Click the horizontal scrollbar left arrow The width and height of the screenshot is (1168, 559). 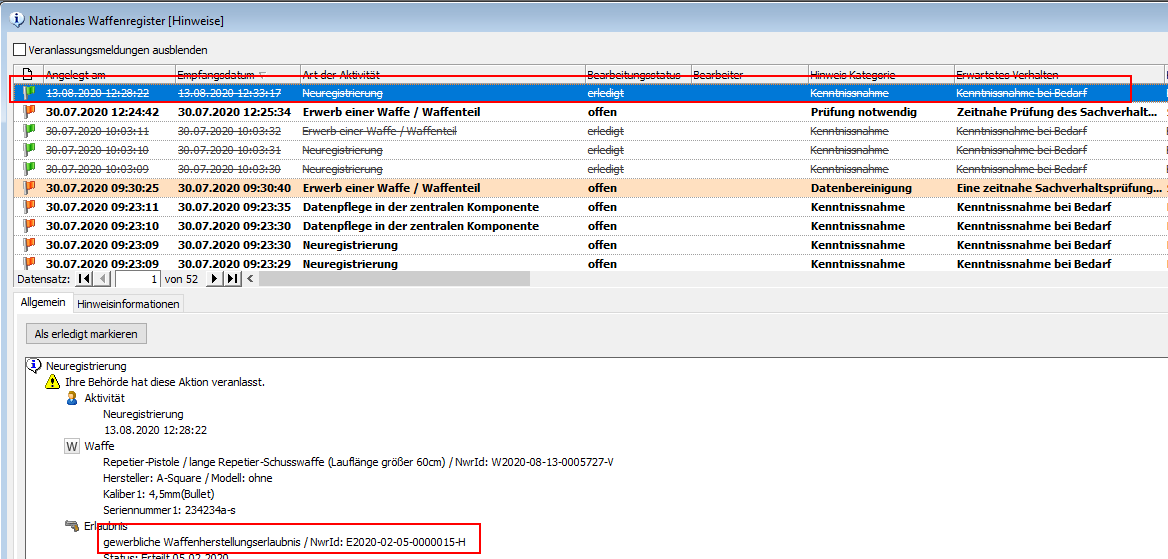251,279
